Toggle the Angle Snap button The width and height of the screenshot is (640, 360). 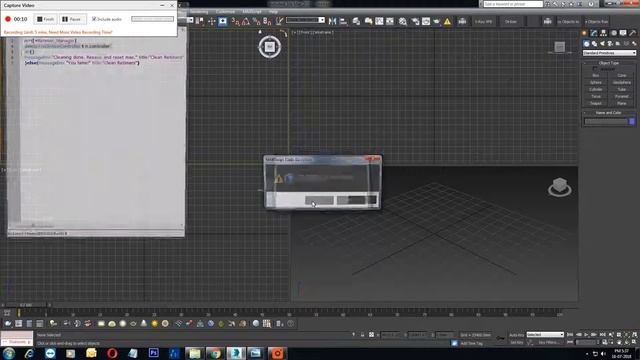246,21
